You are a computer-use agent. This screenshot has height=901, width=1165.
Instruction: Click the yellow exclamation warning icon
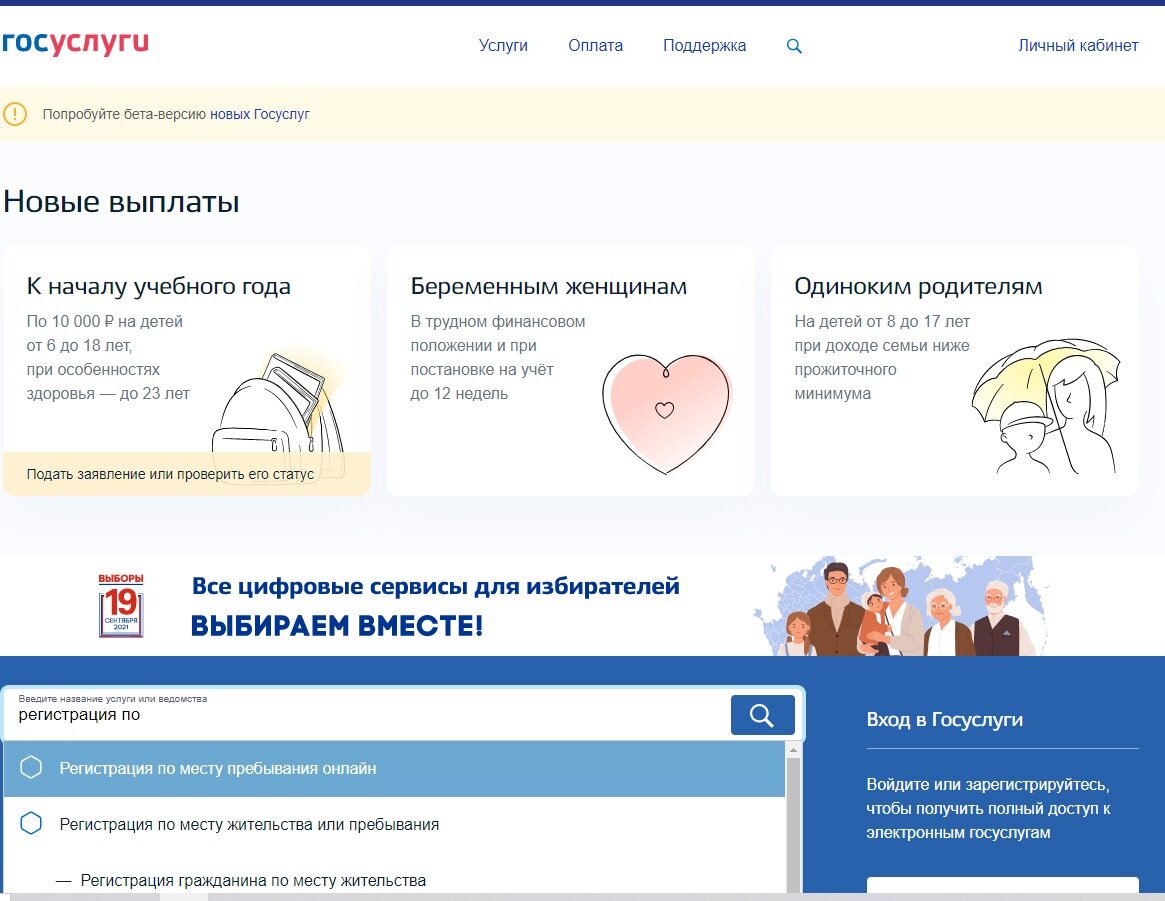pyautogui.click(x=15, y=114)
